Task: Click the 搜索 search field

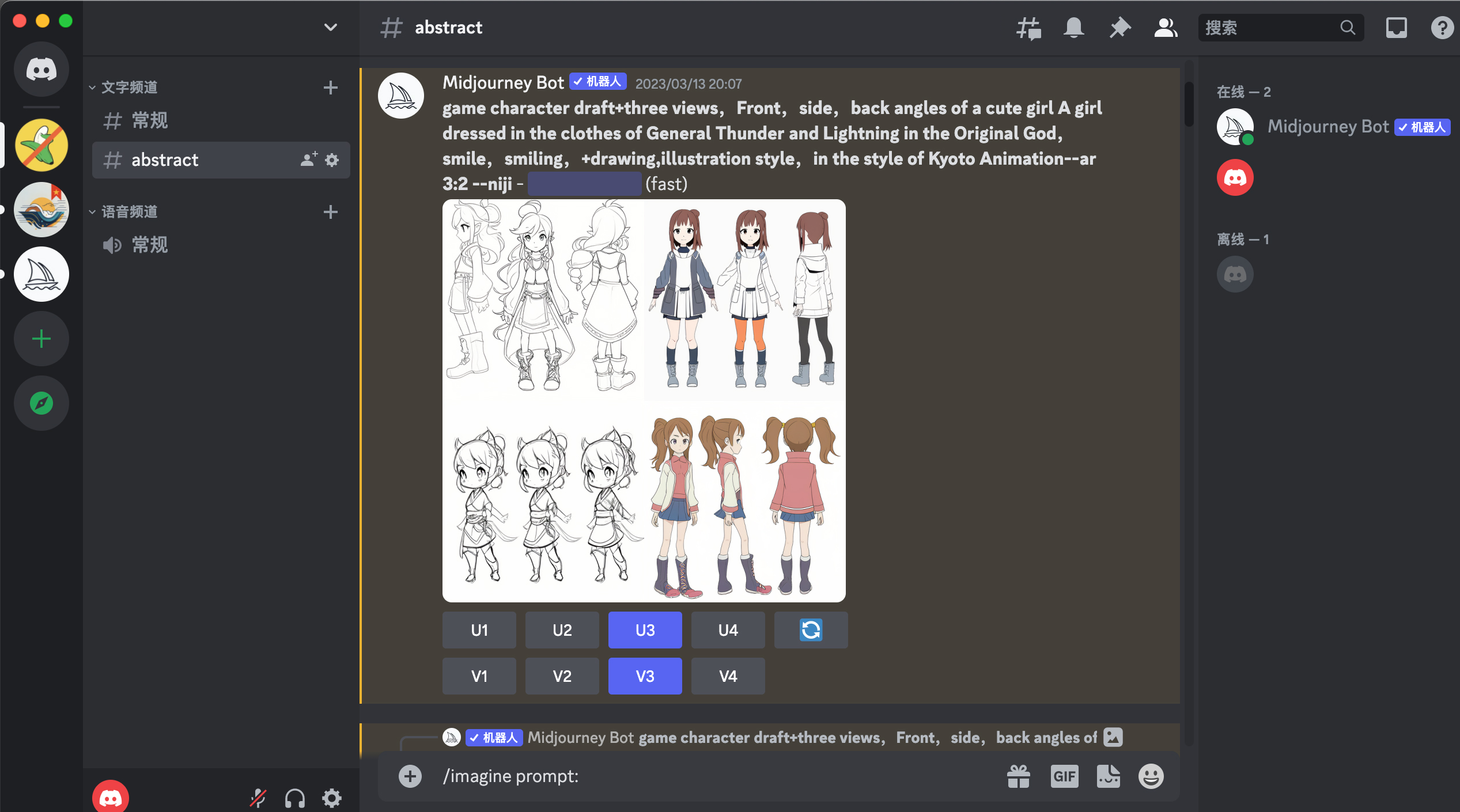Action: pyautogui.click(x=1270, y=28)
